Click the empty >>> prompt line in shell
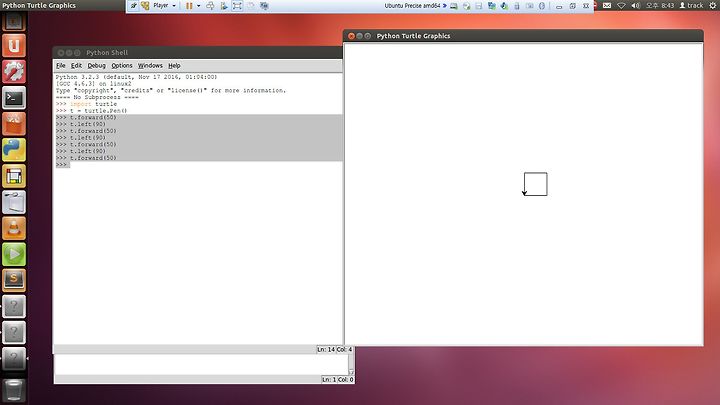Viewport: 720px width, 405px height. 62,164
